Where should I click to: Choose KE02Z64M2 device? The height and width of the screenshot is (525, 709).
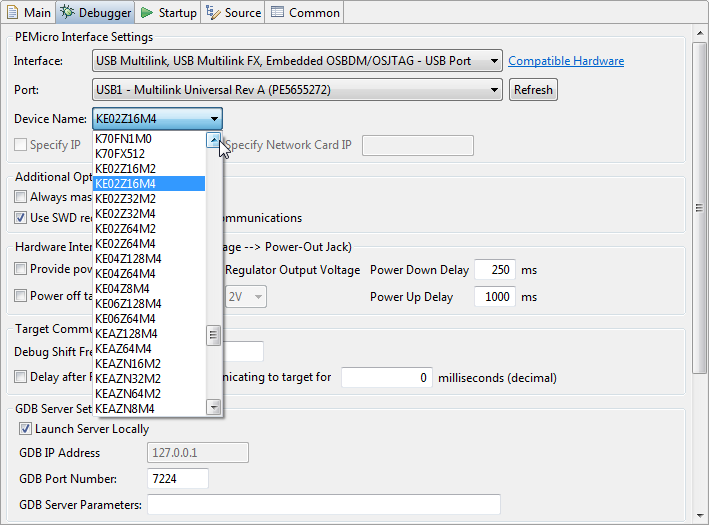click(x=149, y=228)
